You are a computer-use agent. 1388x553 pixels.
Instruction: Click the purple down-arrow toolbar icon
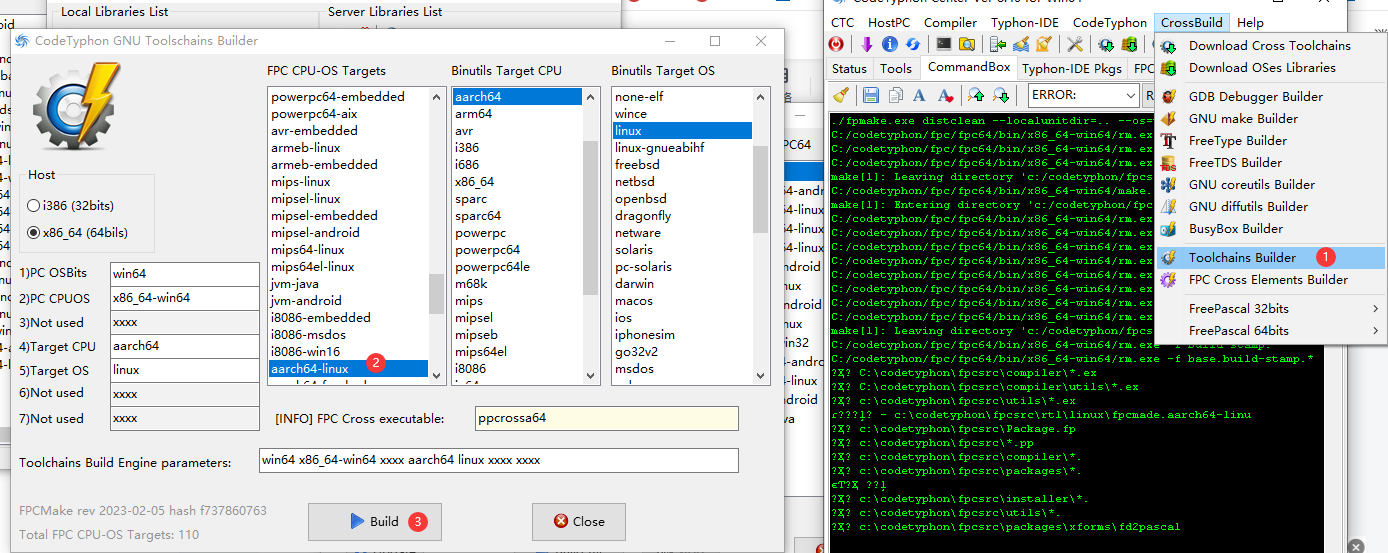tap(867, 44)
